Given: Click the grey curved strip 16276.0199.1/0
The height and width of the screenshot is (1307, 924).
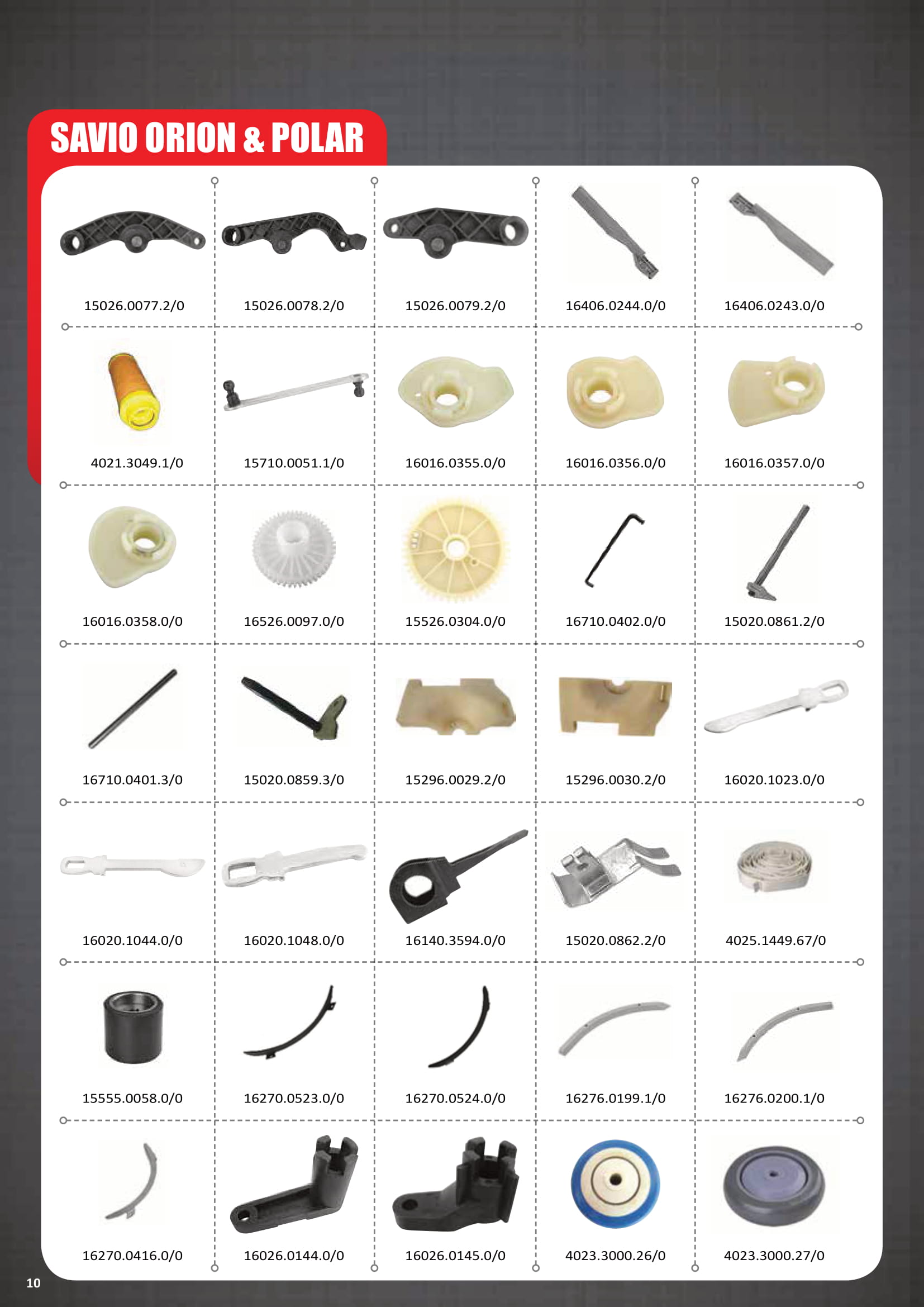Looking at the screenshot, I should [x=615, y=1028].
